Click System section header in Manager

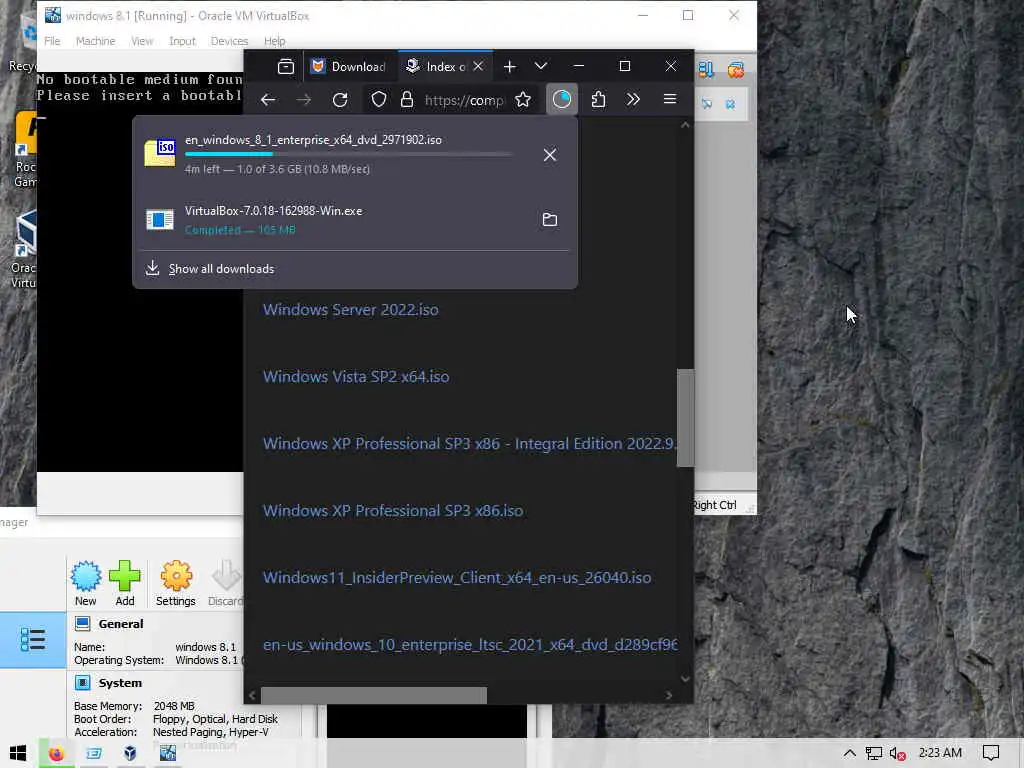pyautogui.click(x=120, y=683)
